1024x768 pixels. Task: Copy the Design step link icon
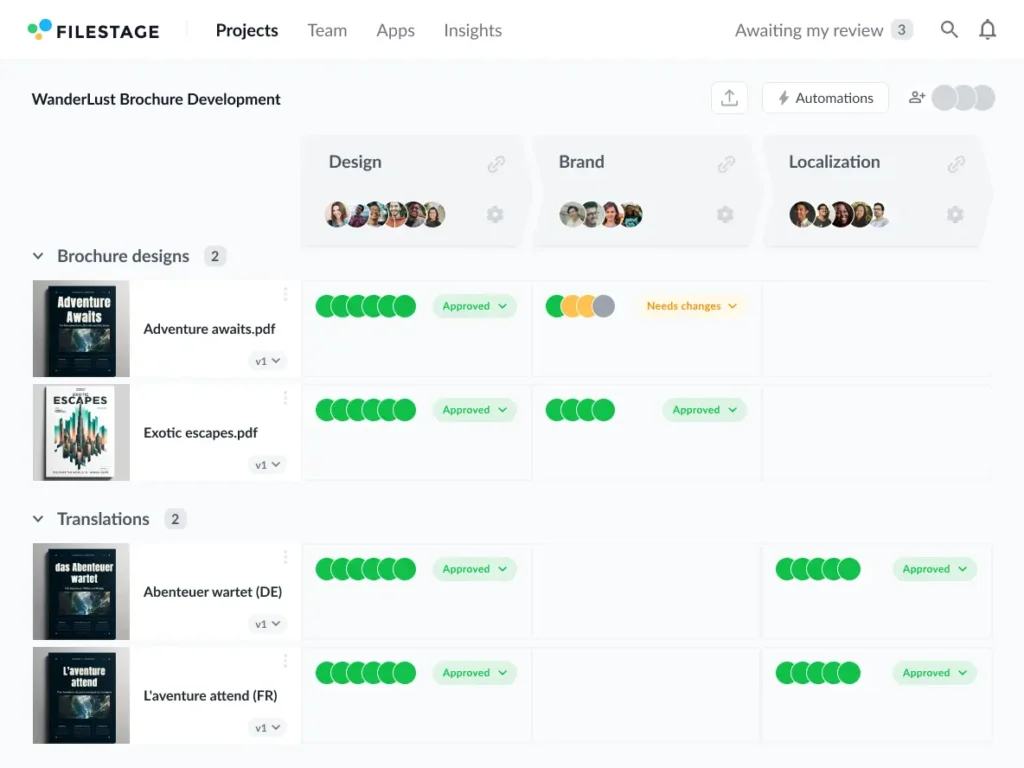495,163
